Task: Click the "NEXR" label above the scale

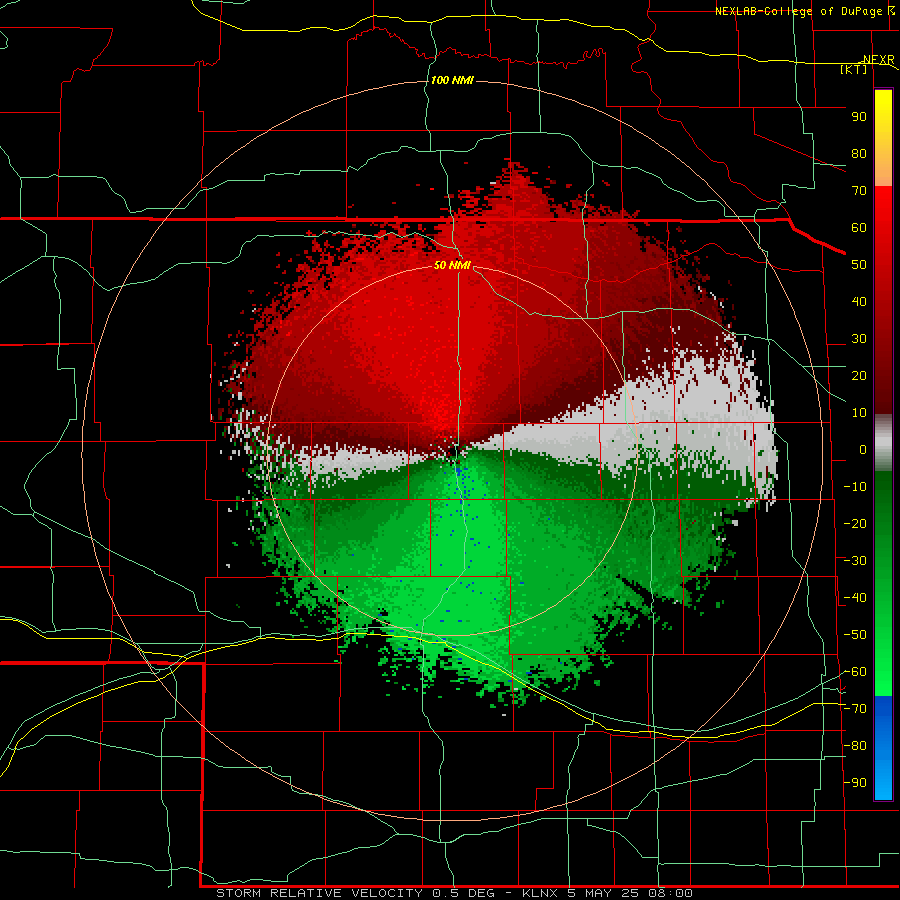Action: (x=879, y=60)
